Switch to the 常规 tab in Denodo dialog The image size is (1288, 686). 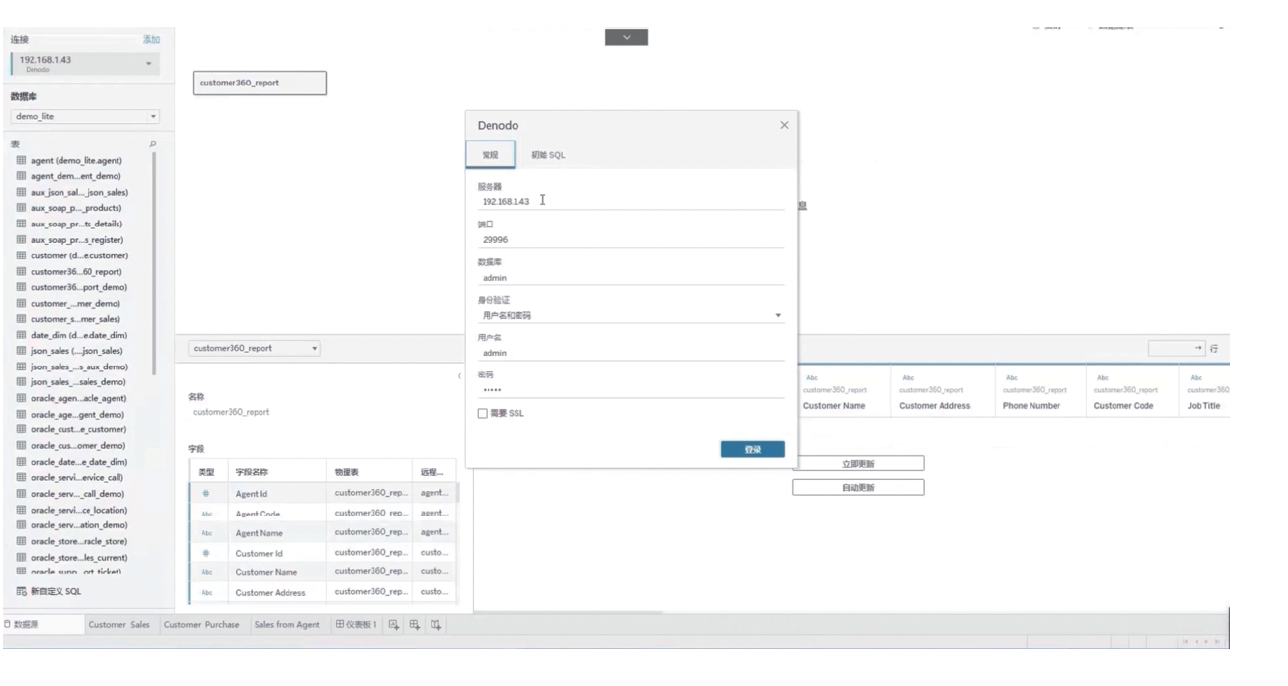pos(490,155)
